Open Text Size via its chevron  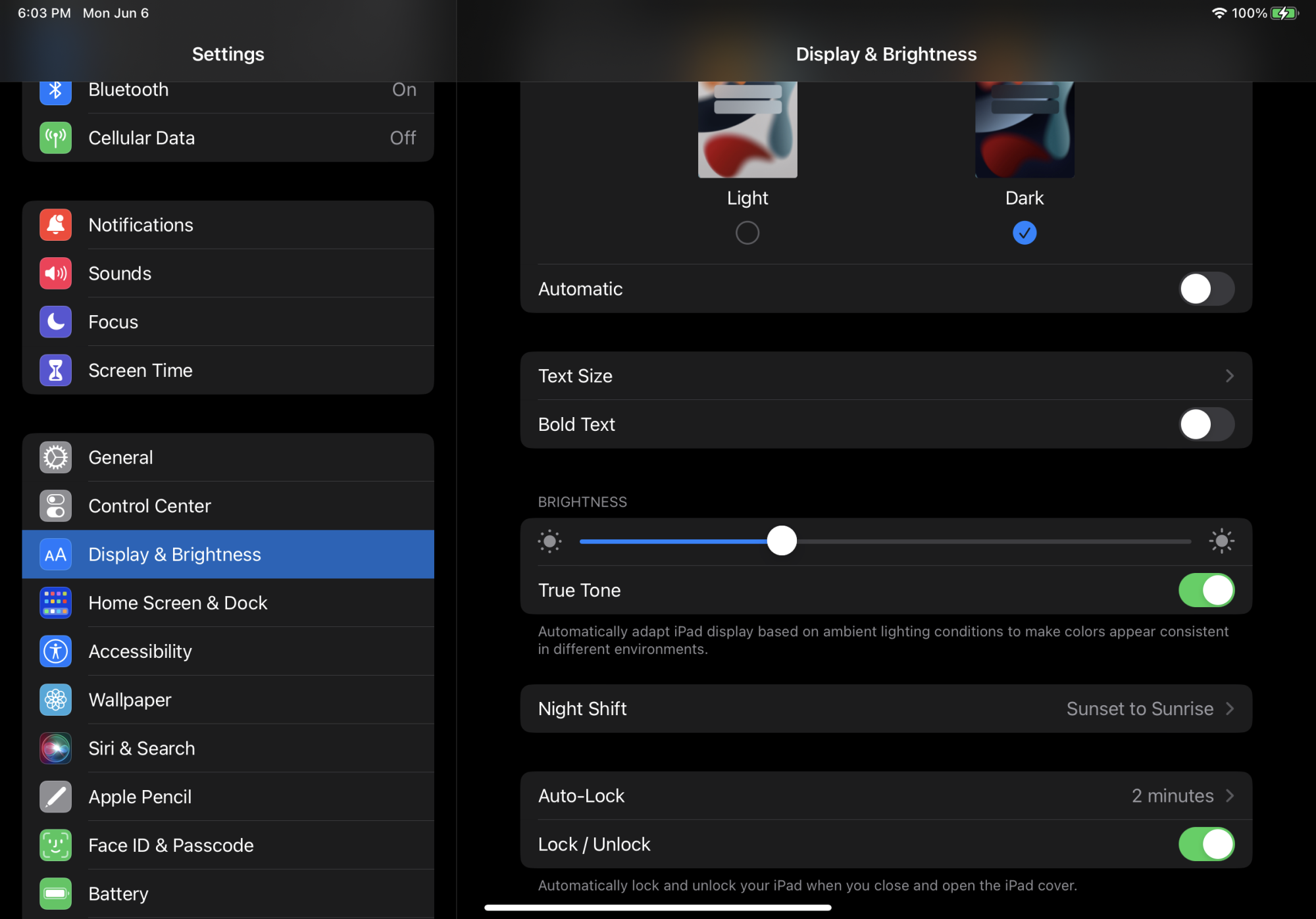(1229, 376)
